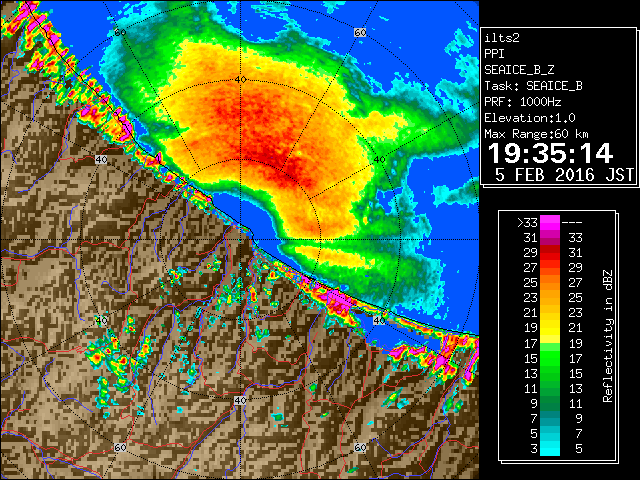Pick the magenta >33 dBZ legend swatch
The image size is (640, 480).
[x=550, y=223]
